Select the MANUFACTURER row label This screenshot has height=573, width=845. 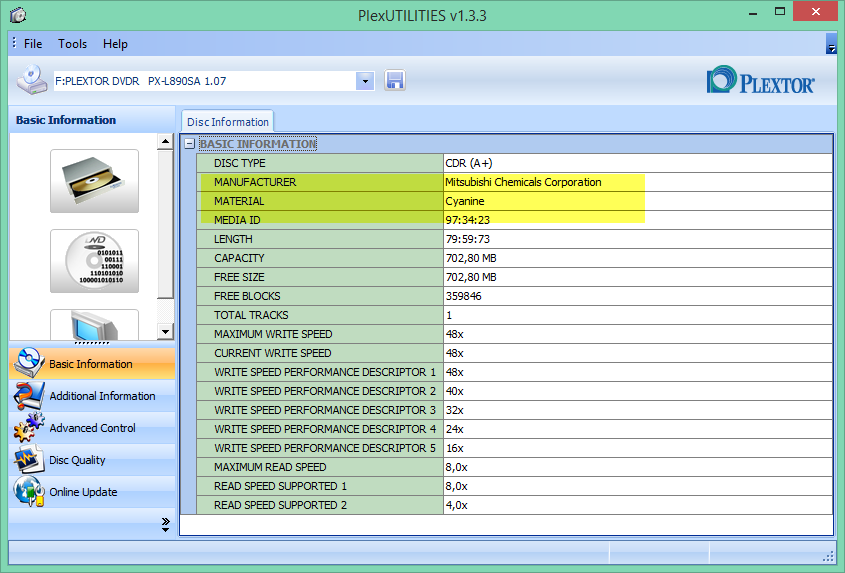(255, 182)
